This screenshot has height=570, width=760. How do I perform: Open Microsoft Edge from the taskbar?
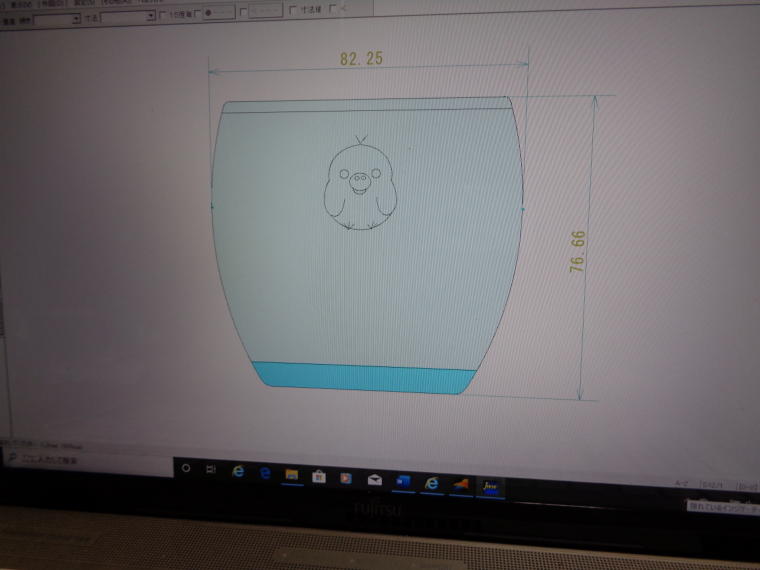coord(265,473)
